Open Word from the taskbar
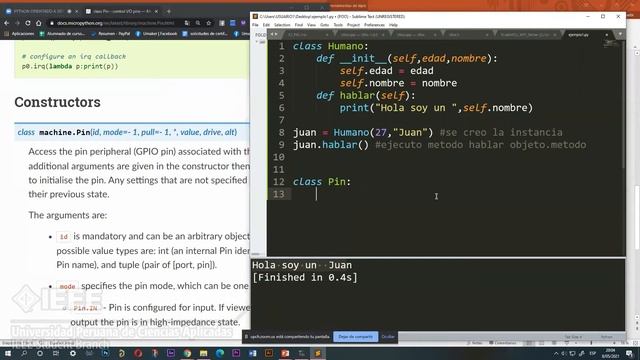This screenshot has width=640, height=360. pyautogui.click(x=252, y=353)
